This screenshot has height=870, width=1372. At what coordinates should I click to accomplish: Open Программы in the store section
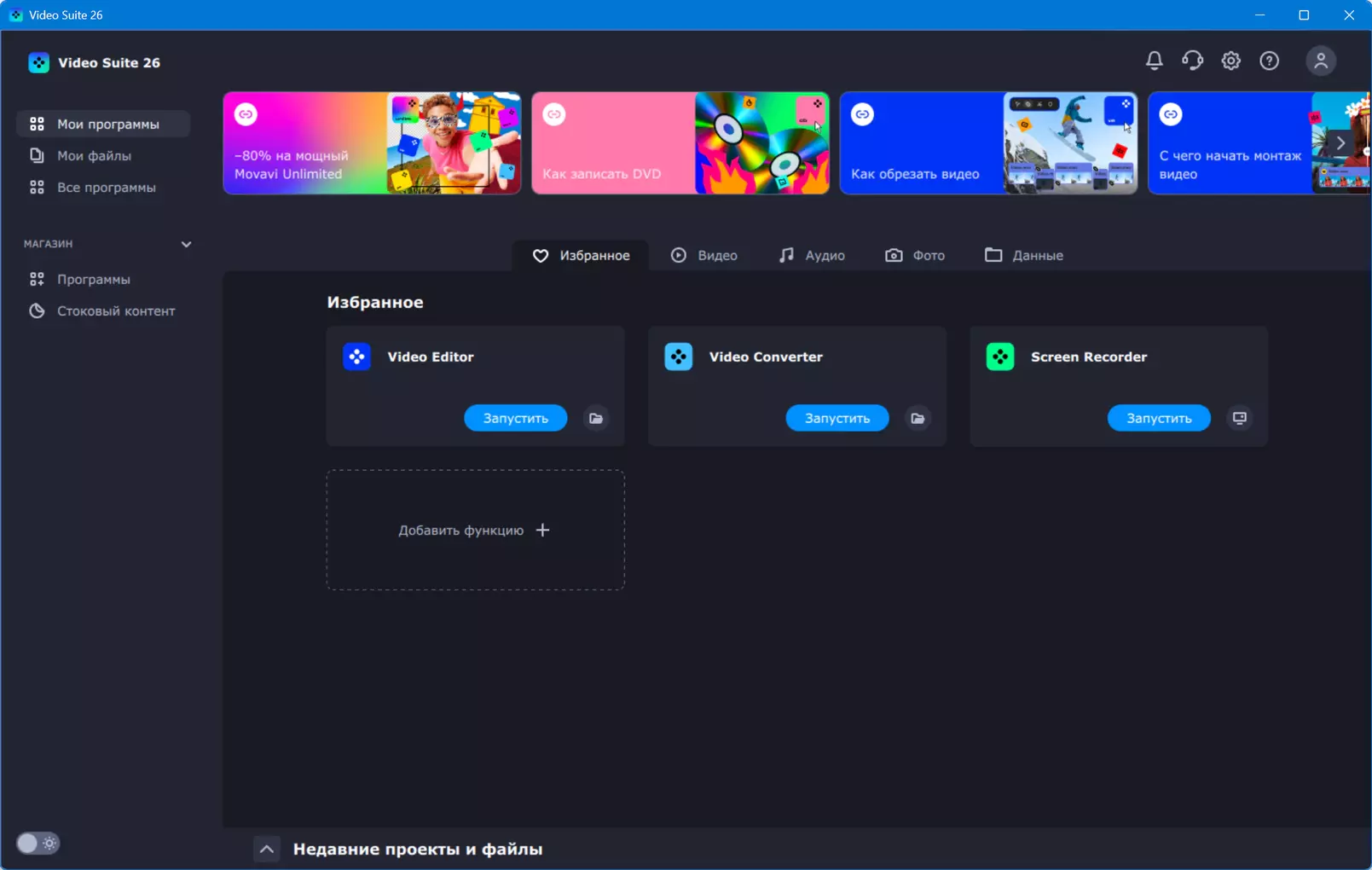pos(103,279)
